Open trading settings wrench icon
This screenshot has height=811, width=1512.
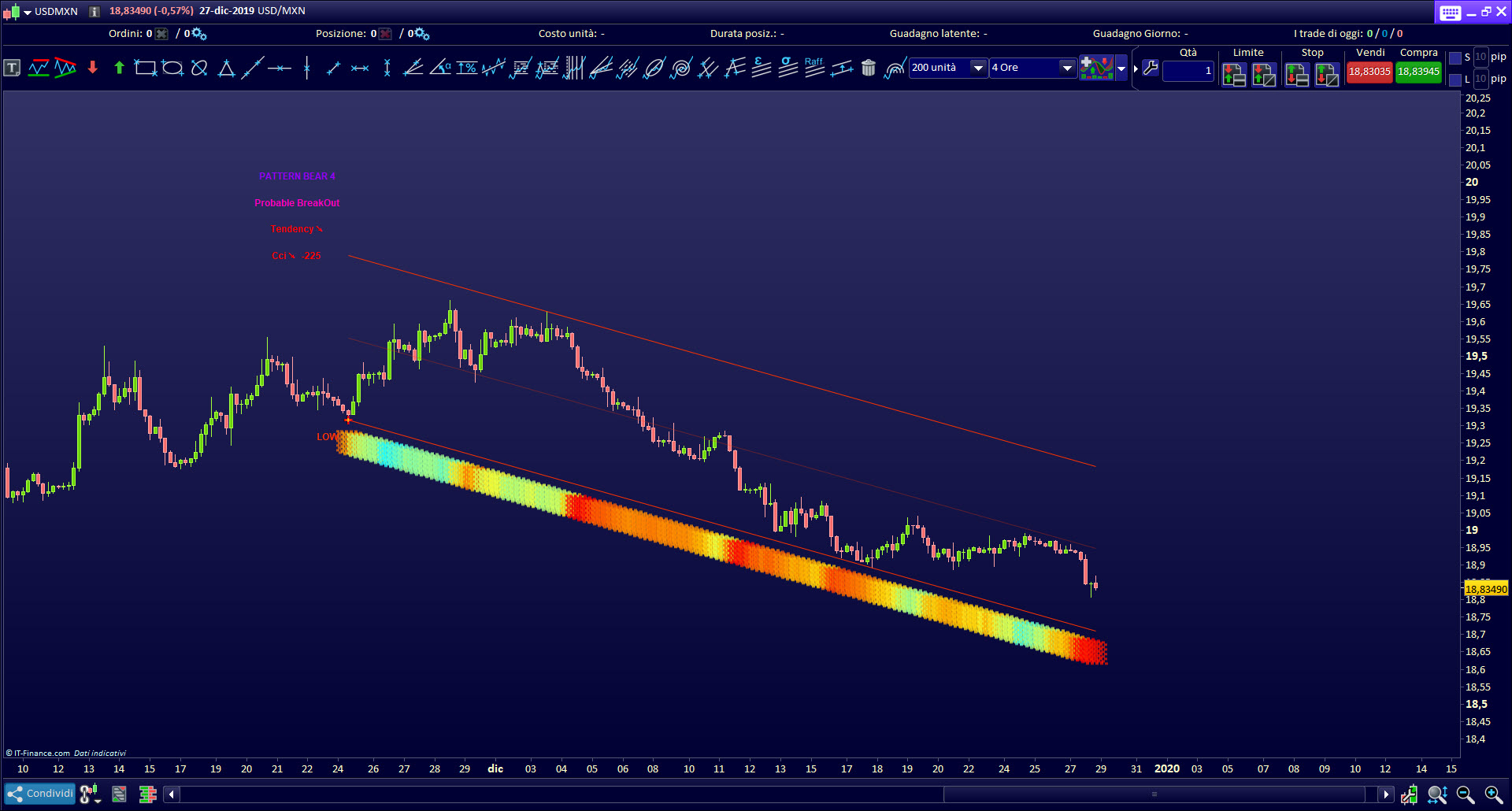click(x=1151, y=69)
